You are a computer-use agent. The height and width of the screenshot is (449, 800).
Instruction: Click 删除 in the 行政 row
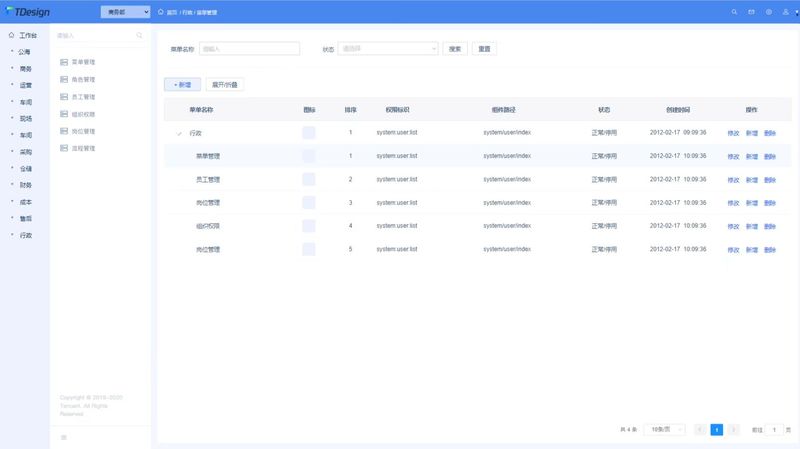tap(770, 133)
